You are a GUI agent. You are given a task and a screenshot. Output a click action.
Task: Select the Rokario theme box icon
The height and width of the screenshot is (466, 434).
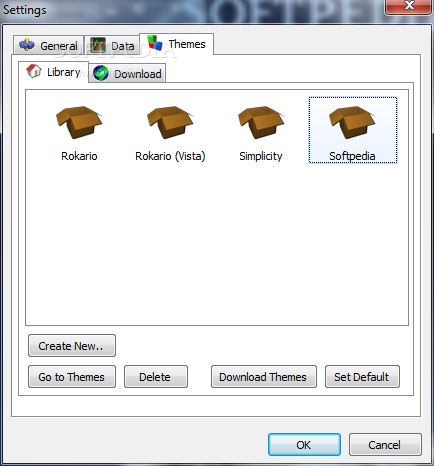pos(79,122)
